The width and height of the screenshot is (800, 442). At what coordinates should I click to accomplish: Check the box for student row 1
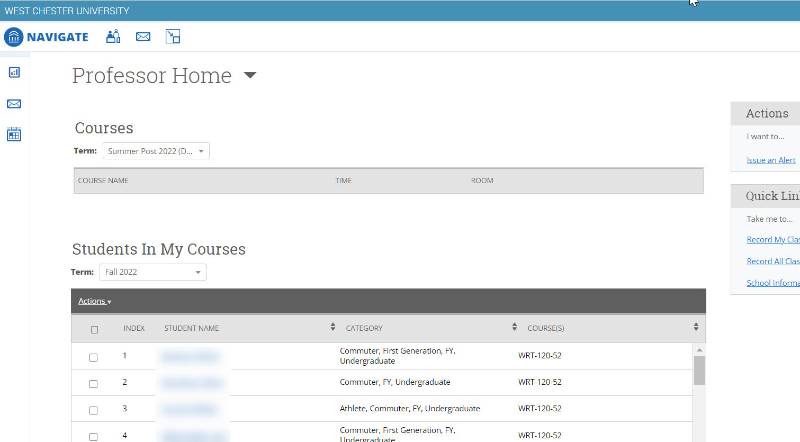click(94, 357)
